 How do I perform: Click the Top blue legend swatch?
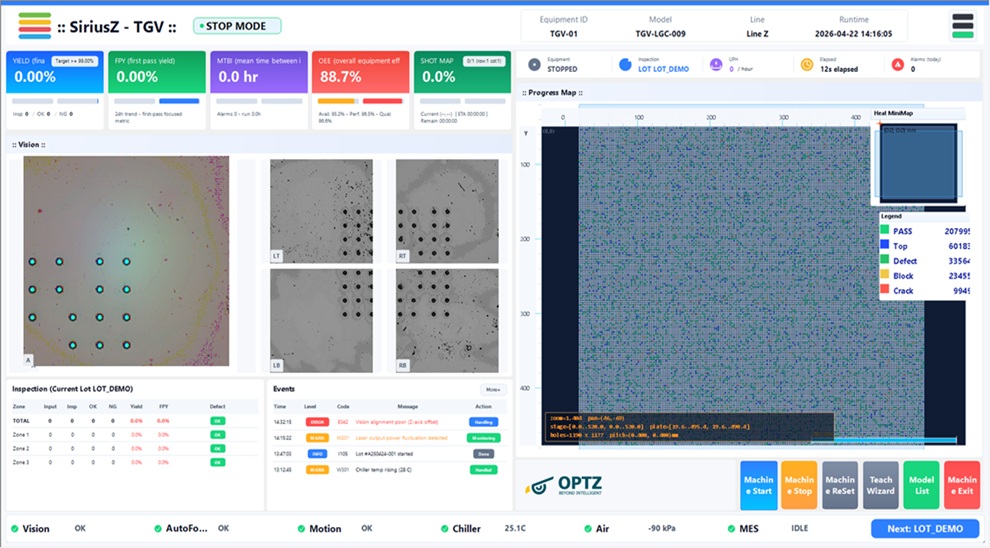pos(885,245)
